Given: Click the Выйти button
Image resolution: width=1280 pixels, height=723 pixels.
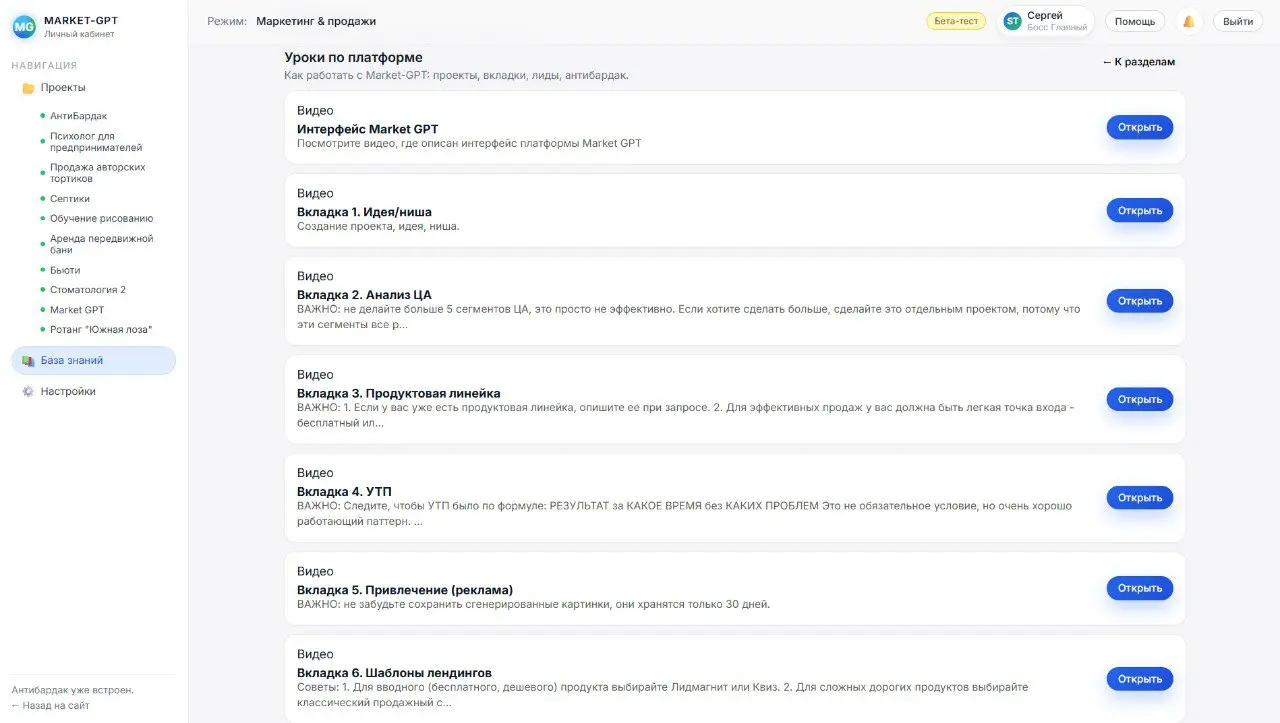Looking at the screenshot, I should point(1238,21).
